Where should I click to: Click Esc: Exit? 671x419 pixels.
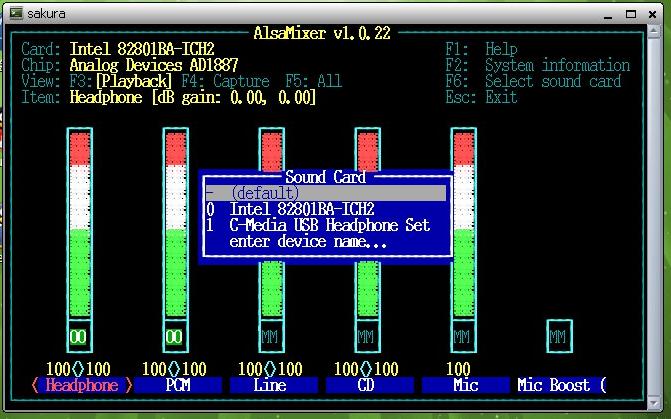point(481,98)
